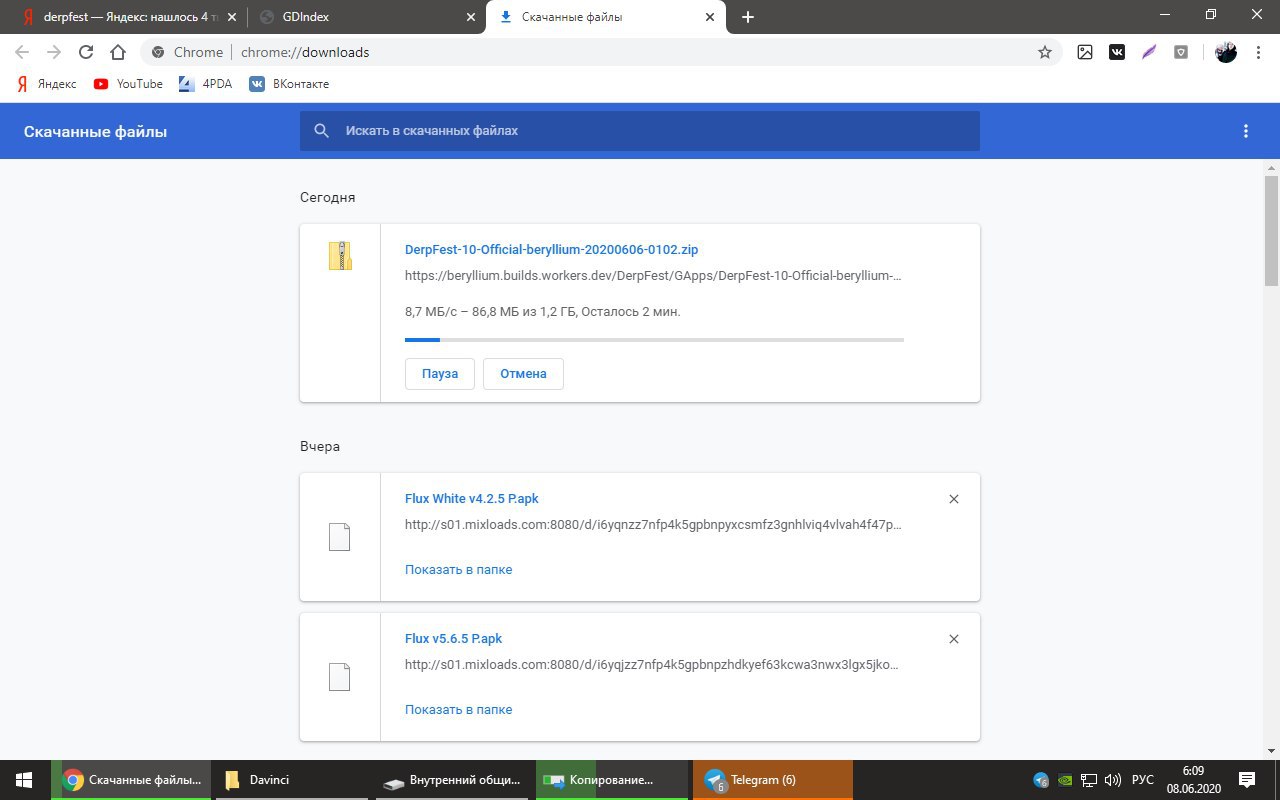Click the zip archive file icon
1280x800 pixels.
pos(340,256)
